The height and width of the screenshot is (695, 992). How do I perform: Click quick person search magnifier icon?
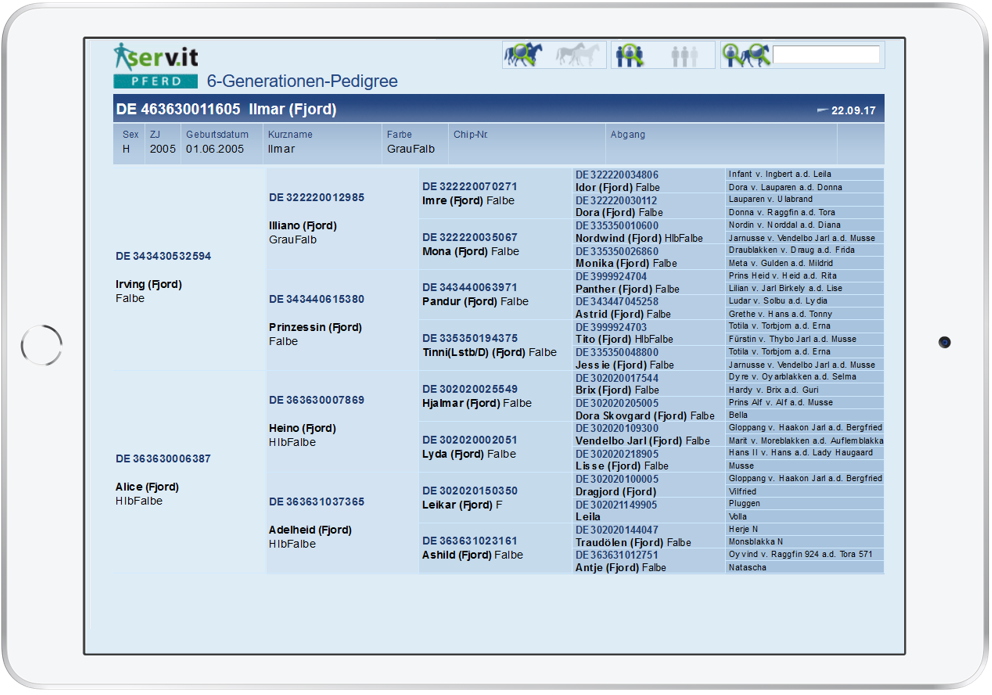tap(731, 55)
